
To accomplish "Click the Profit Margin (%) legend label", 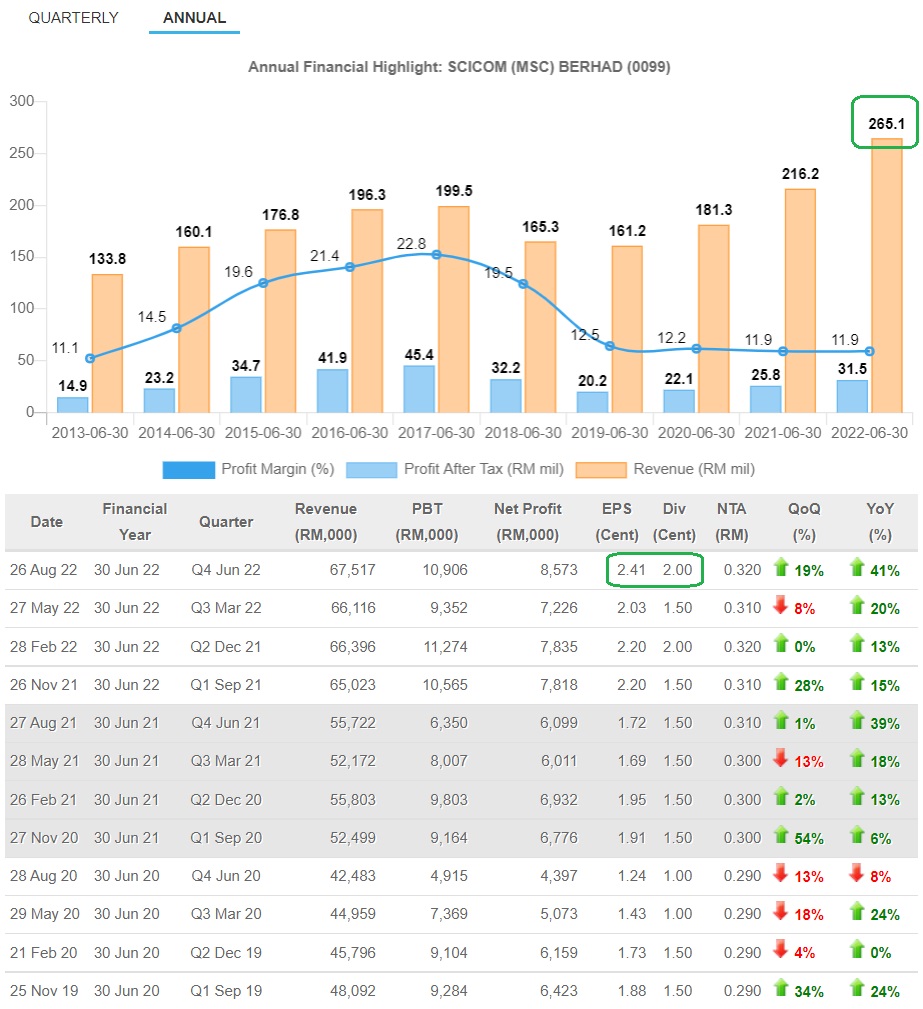I will (277, 469).
